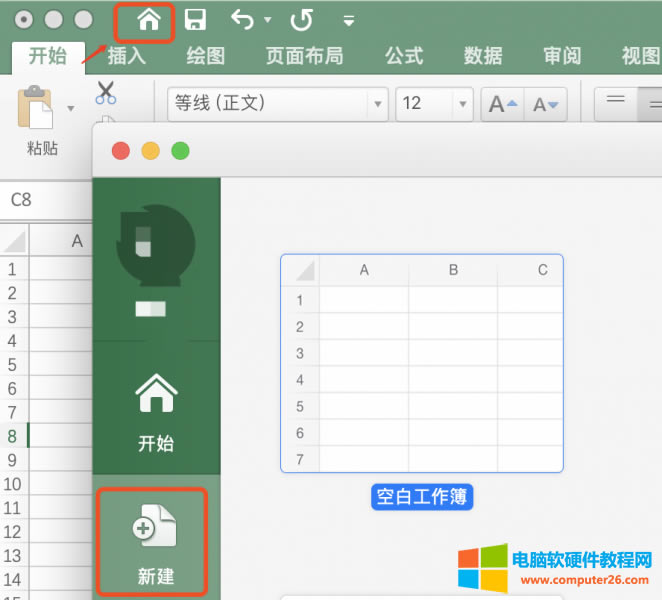Expand the undo history dropdown arrow
Screen dimensions: 662x600
click(268, 21)
